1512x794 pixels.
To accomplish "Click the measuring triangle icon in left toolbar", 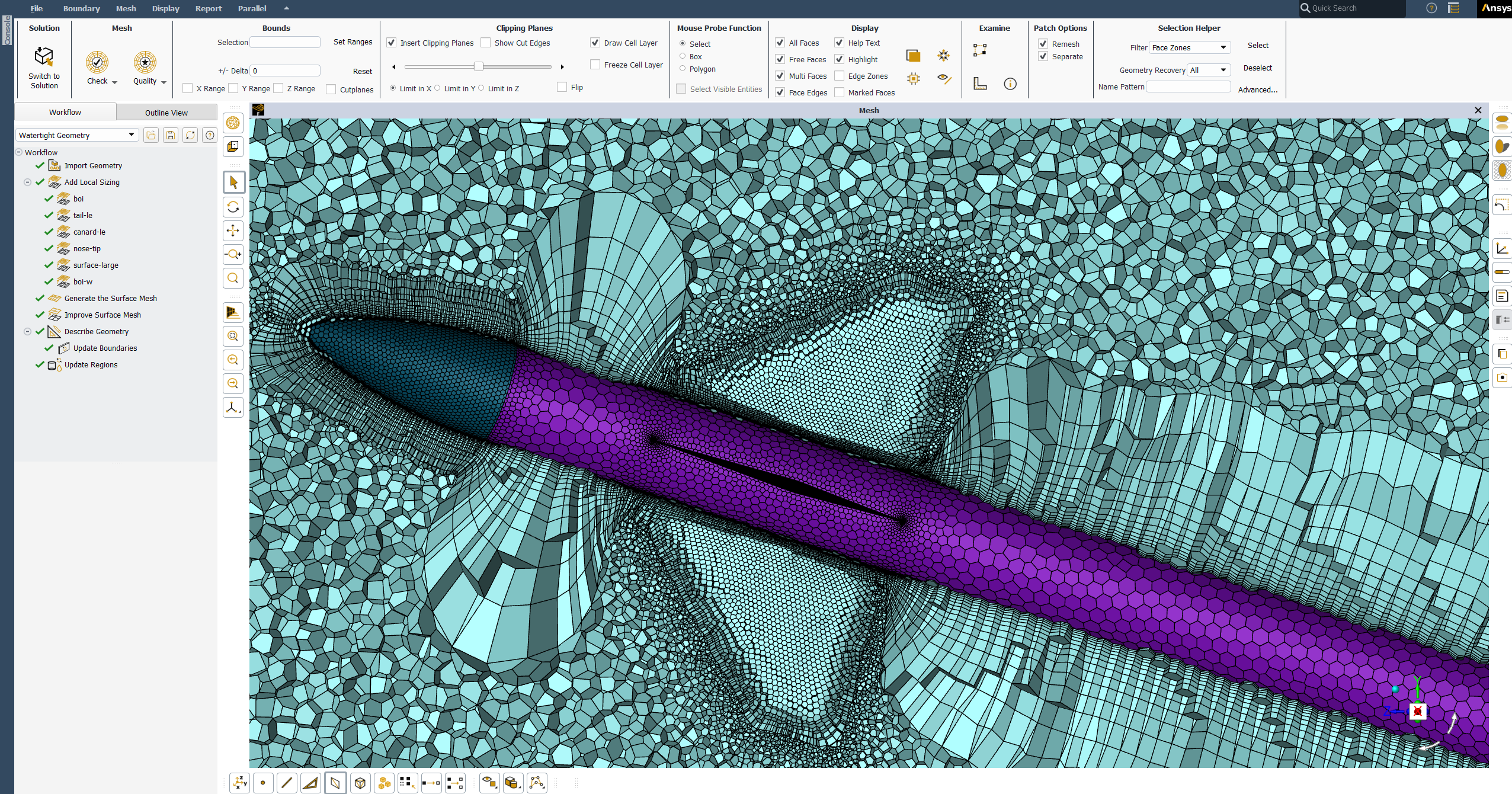I will tap(233, 312).
